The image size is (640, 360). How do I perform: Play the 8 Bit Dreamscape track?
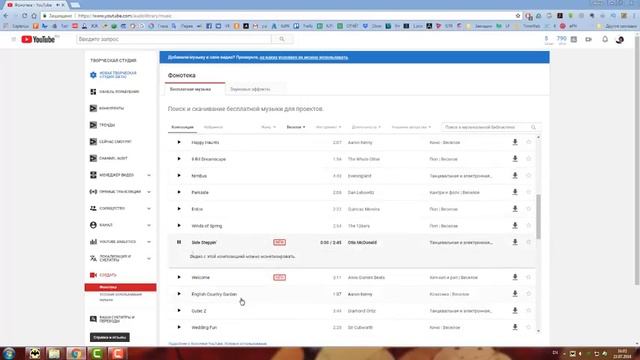point(179,159)
